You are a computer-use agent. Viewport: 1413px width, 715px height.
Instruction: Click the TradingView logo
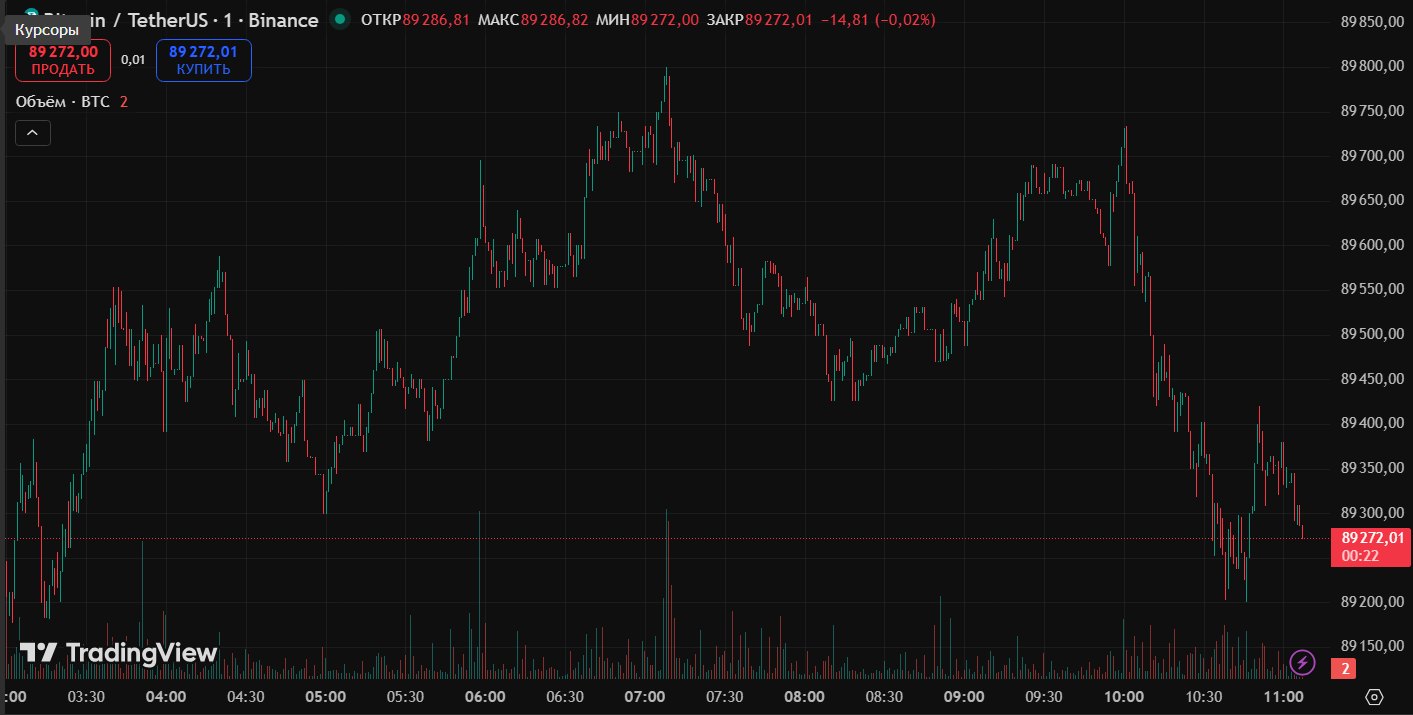(119, 653)
